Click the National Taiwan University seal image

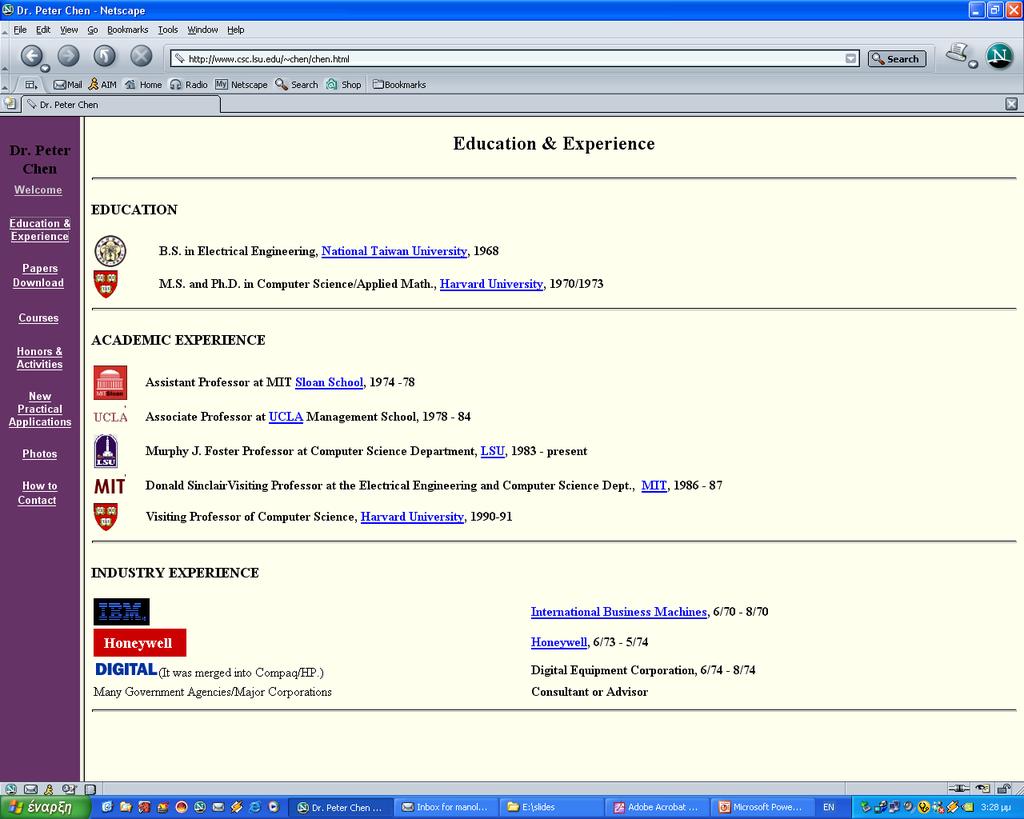pyautogui.click(x=110, y=251)
